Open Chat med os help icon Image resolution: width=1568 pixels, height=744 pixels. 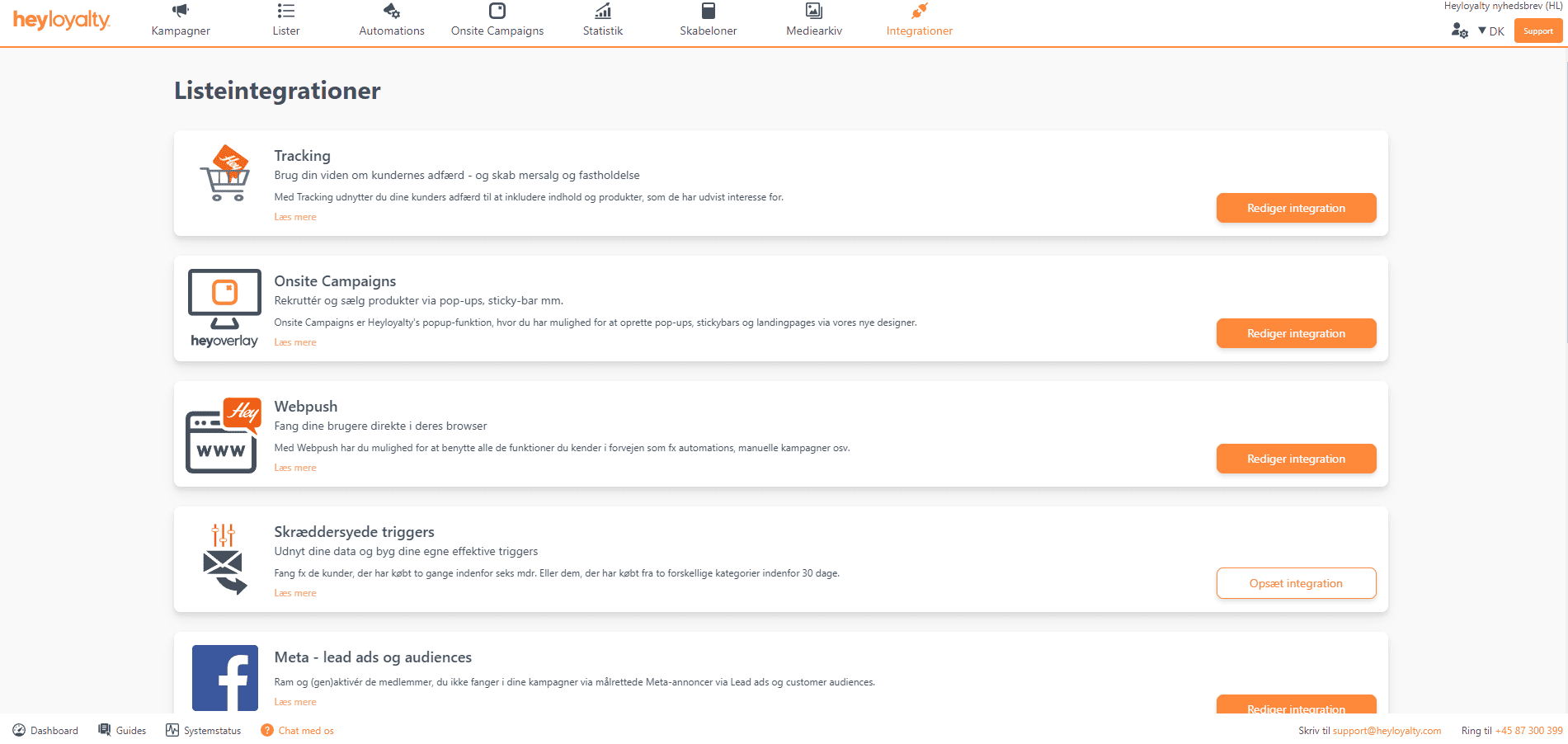click(x=267, y=731)
